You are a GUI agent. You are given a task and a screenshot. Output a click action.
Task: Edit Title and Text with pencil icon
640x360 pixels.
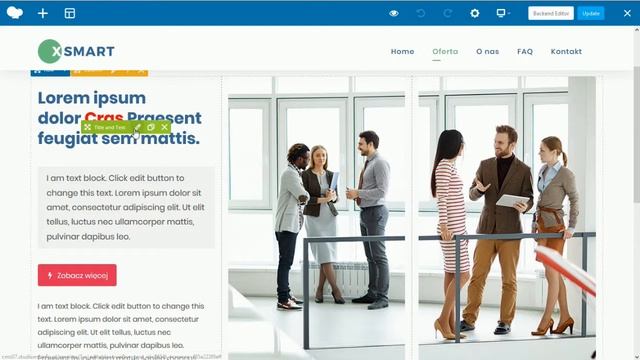(138, 127)
